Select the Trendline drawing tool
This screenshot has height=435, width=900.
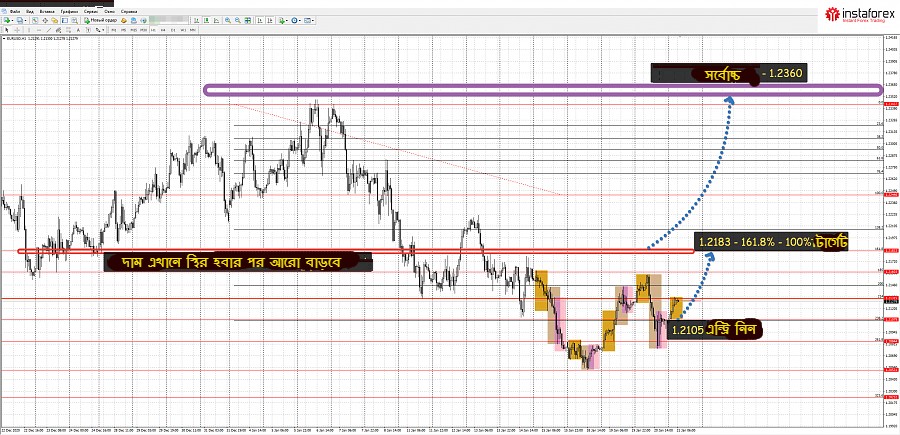coord(49,30)
